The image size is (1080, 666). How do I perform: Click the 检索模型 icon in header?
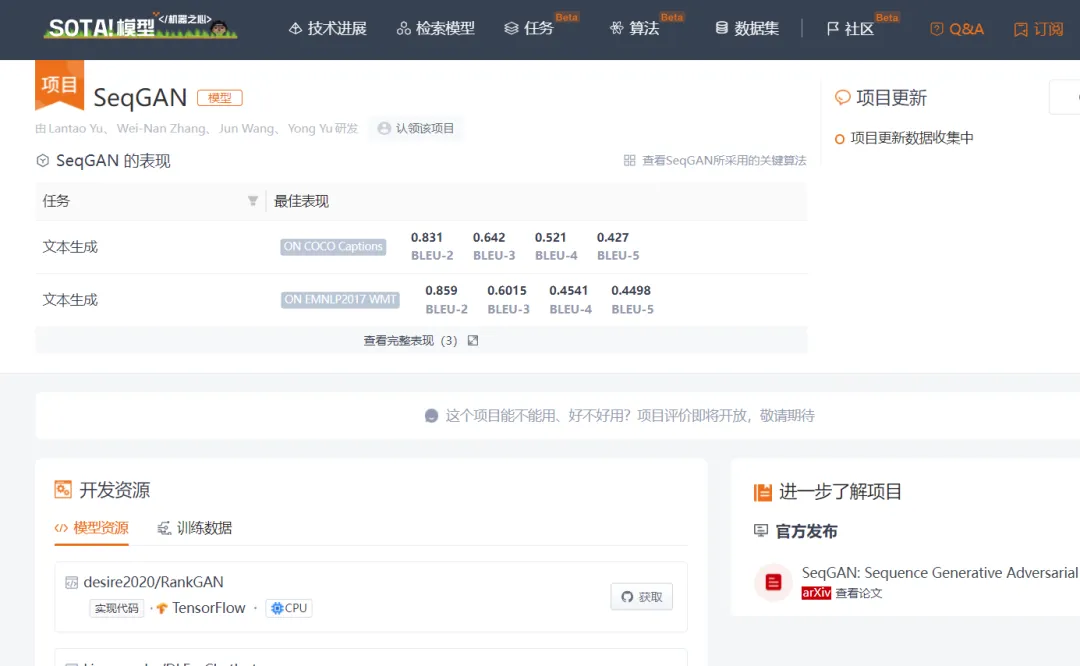(404, 28)
